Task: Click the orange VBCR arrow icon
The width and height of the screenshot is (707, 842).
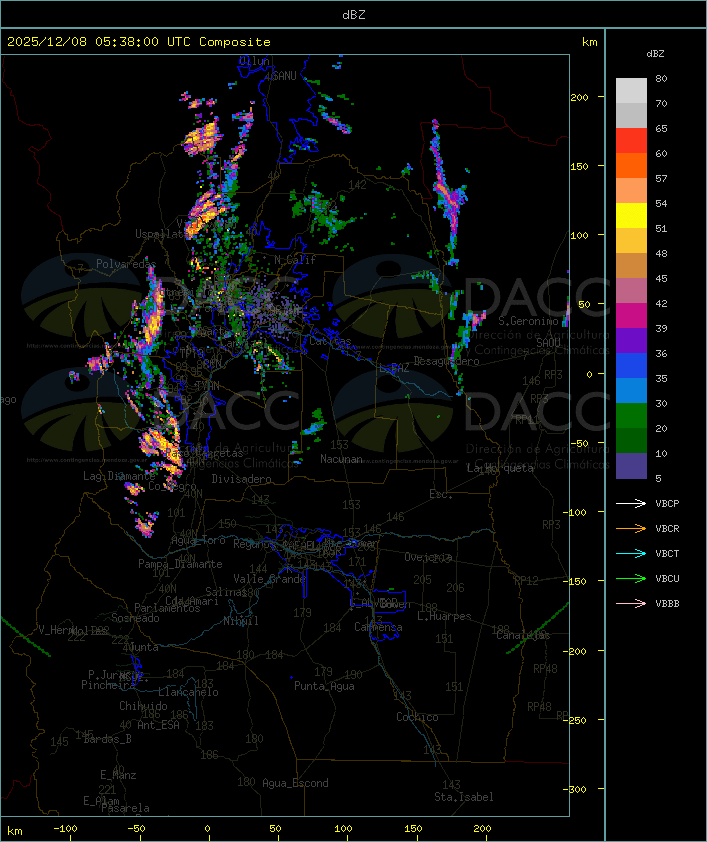Action: [631, 528]
